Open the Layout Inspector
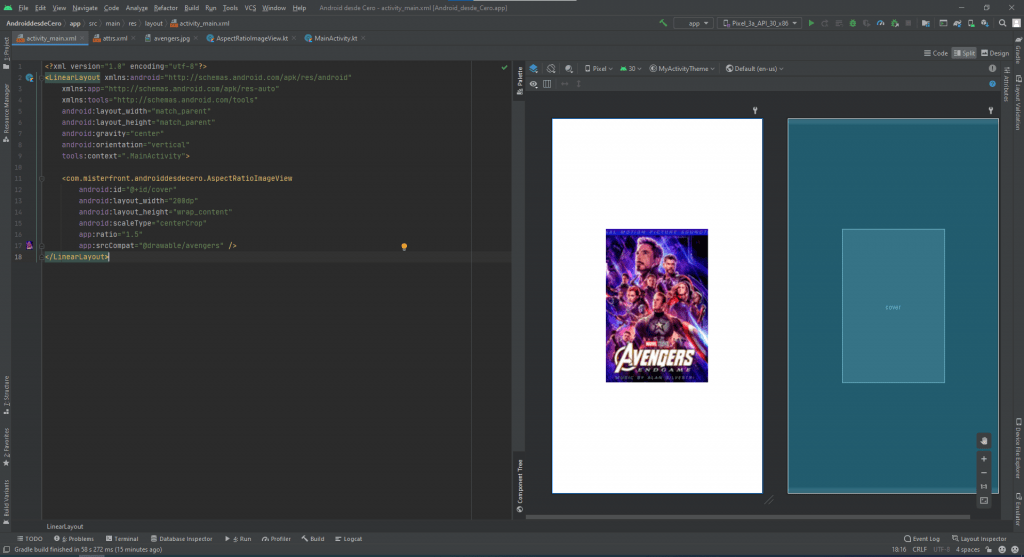Screen dimensions: 1024x557 pos(979,539)
